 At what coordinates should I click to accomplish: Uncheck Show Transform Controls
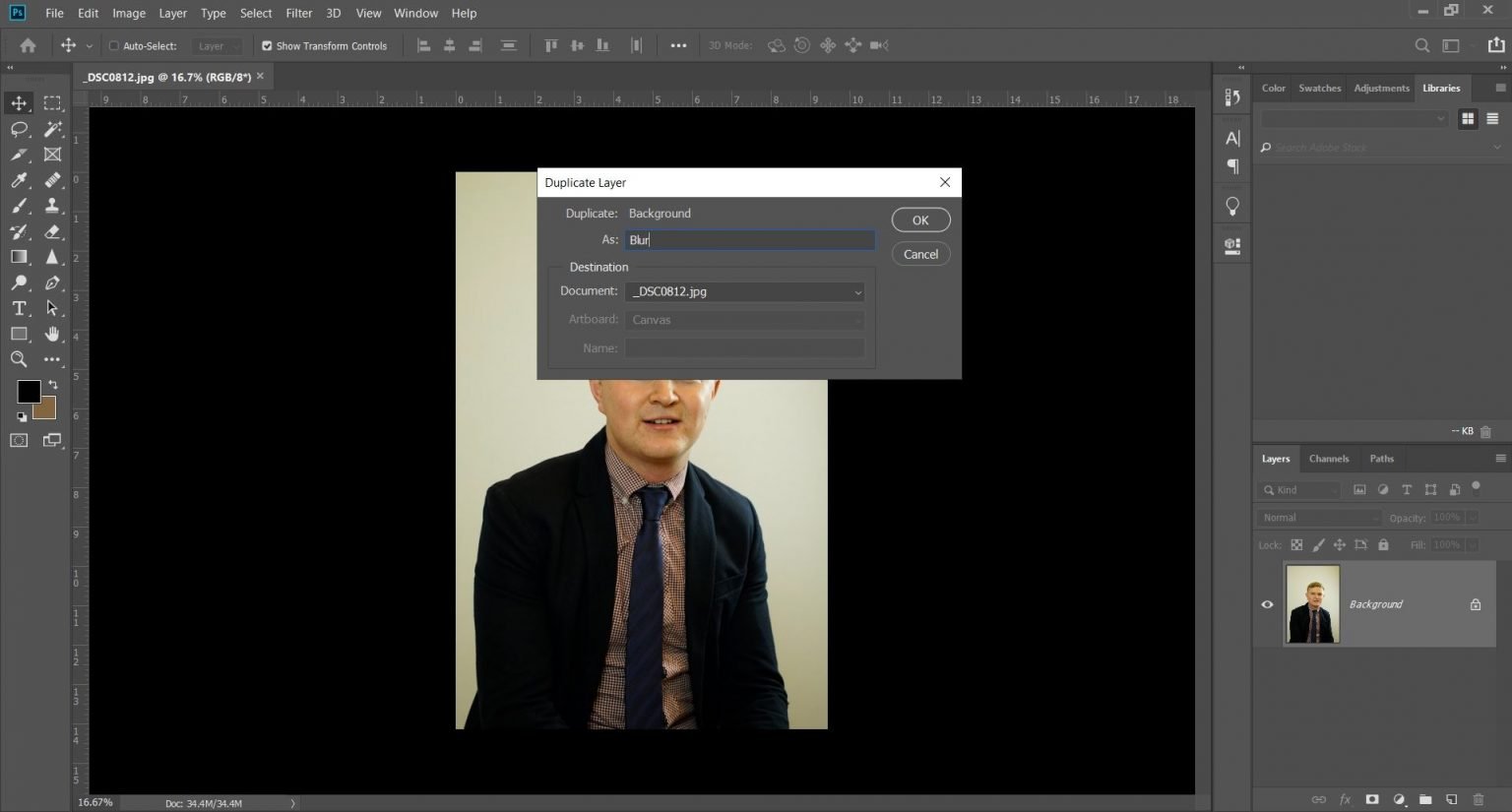point(267,46)
